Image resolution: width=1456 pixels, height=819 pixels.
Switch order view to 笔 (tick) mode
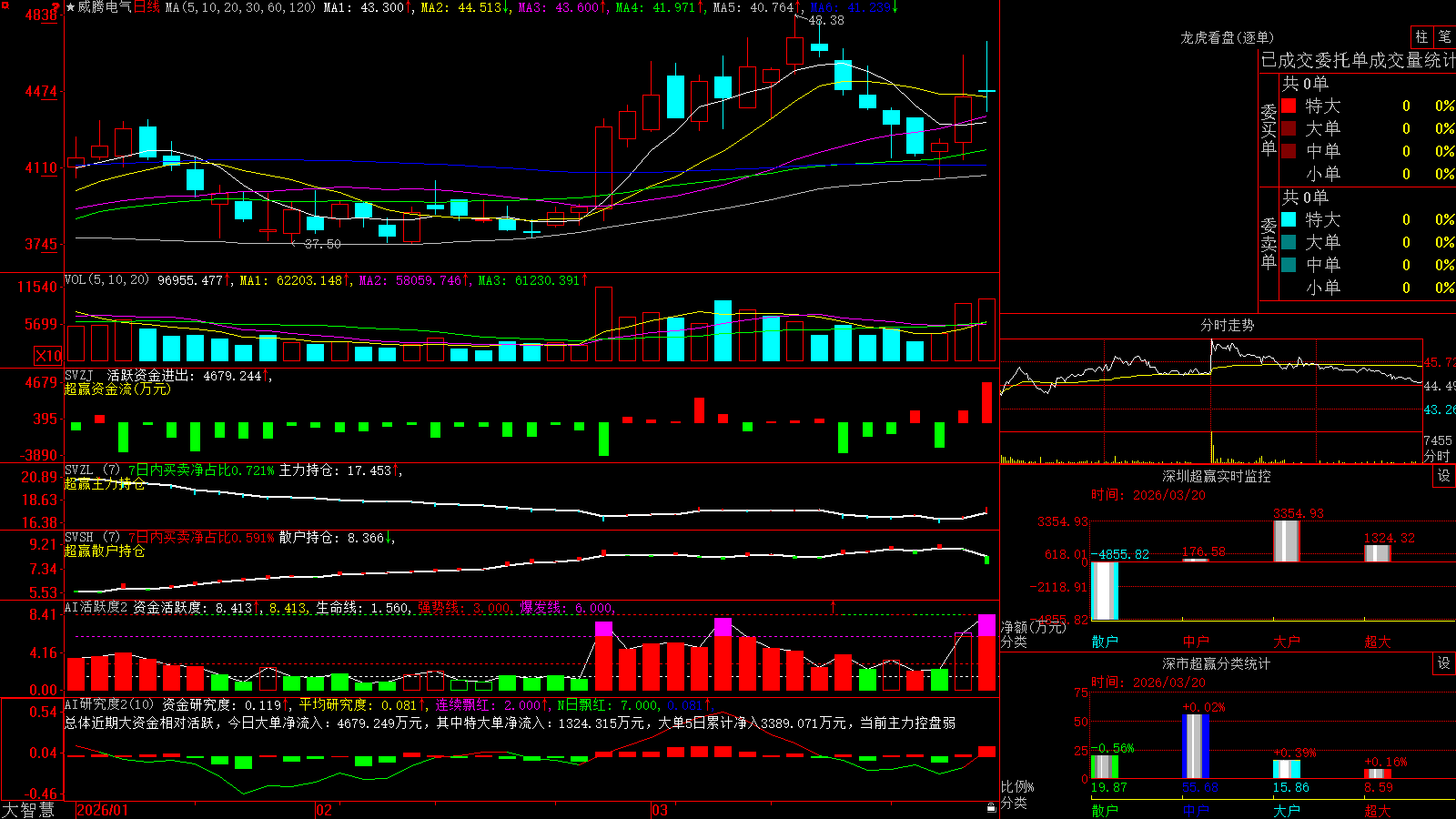1444,36
